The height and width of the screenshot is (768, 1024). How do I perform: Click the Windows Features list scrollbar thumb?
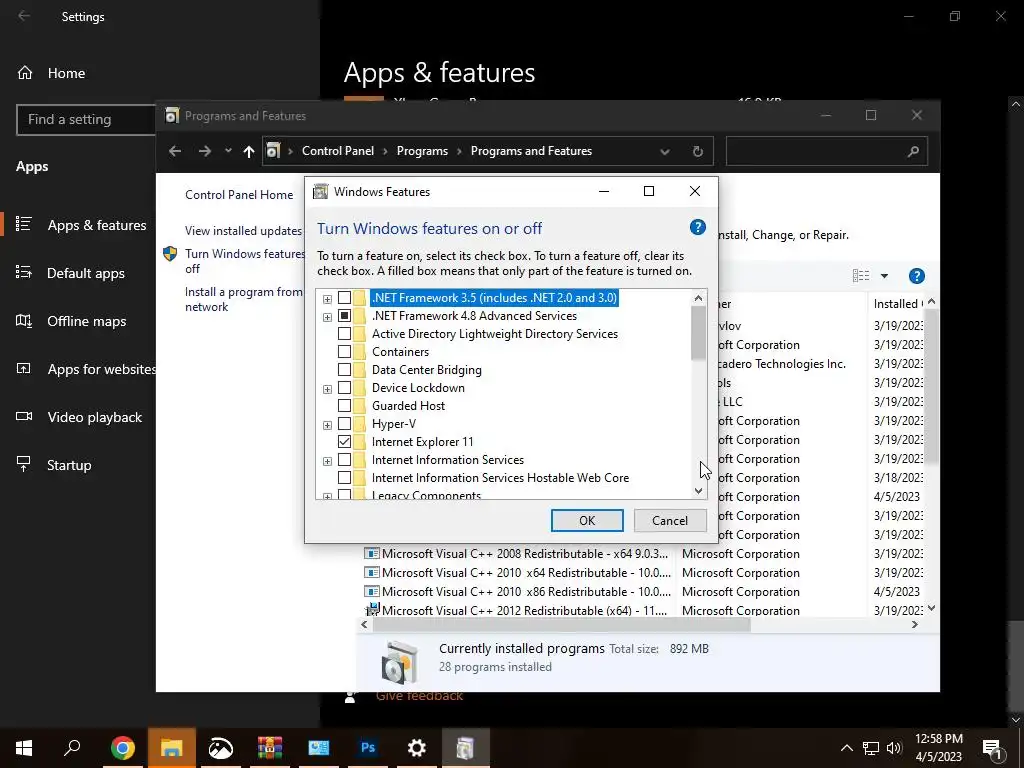tap(698, 333)
